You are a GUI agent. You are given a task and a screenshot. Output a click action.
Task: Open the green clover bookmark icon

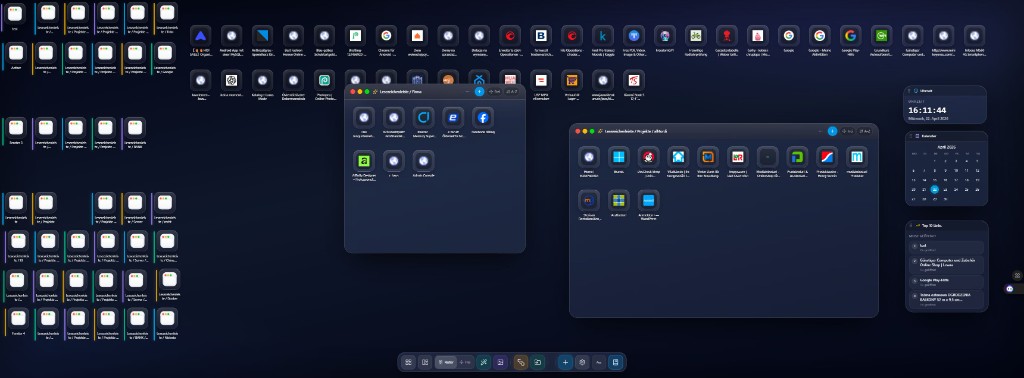click(x=696, y=36)
